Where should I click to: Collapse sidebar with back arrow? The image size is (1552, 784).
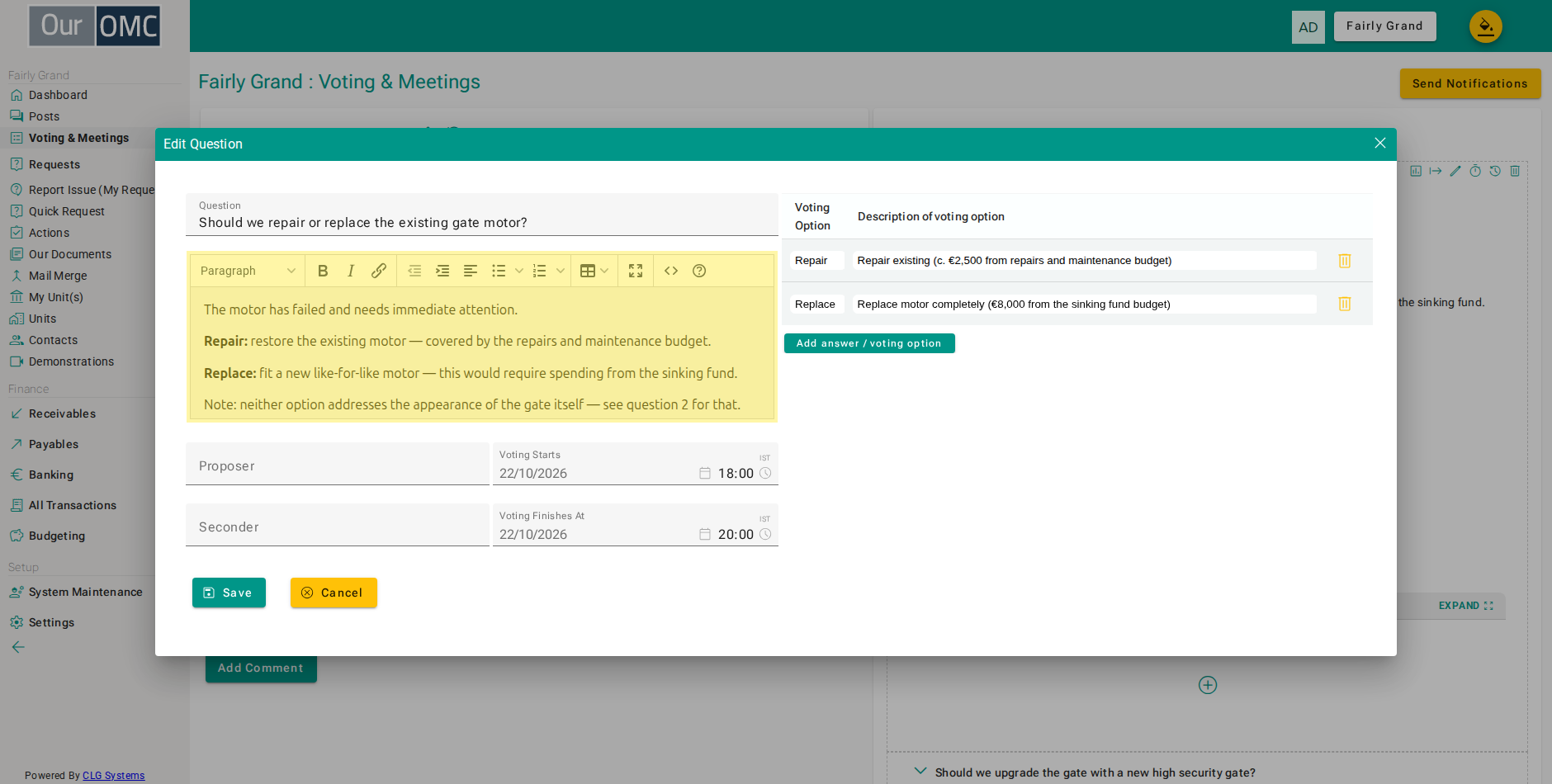click(x=18, y=647)
